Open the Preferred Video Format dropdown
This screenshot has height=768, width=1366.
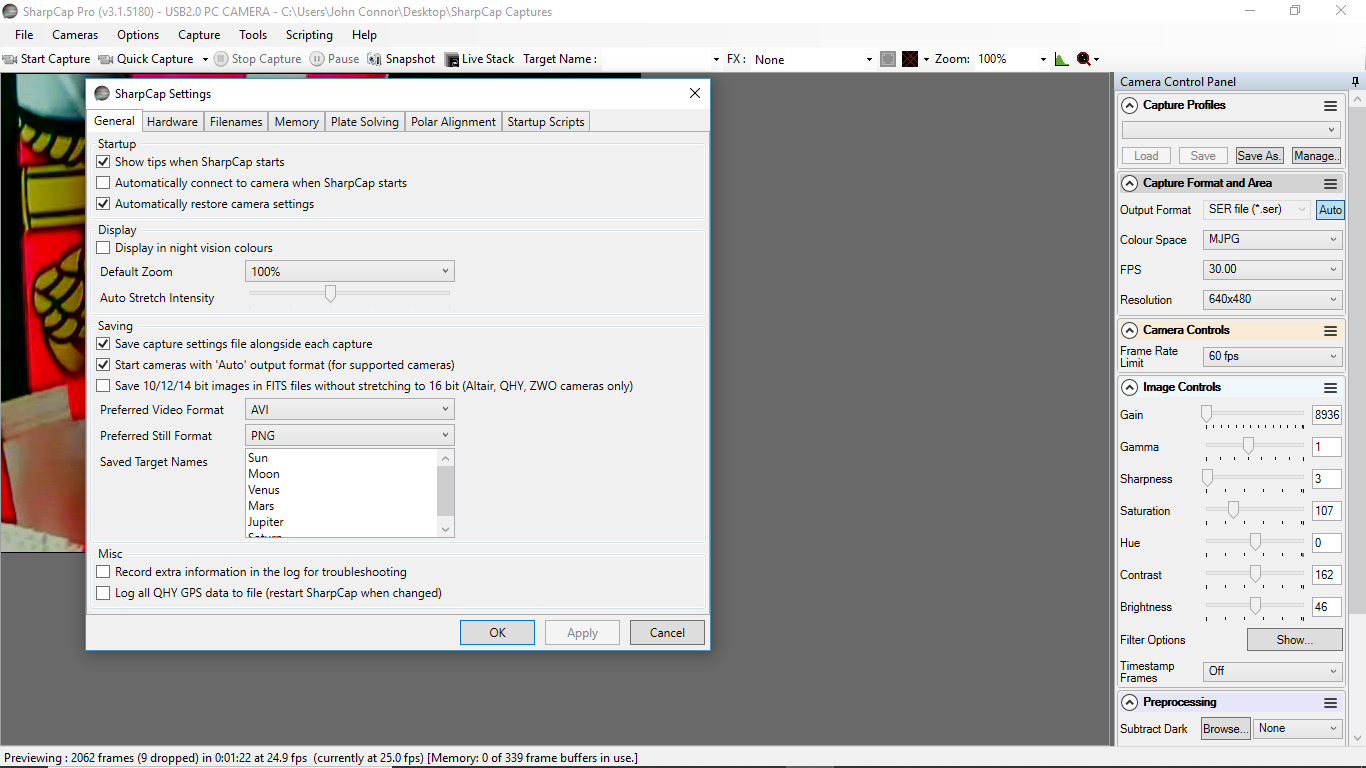(x=349, y=409)
